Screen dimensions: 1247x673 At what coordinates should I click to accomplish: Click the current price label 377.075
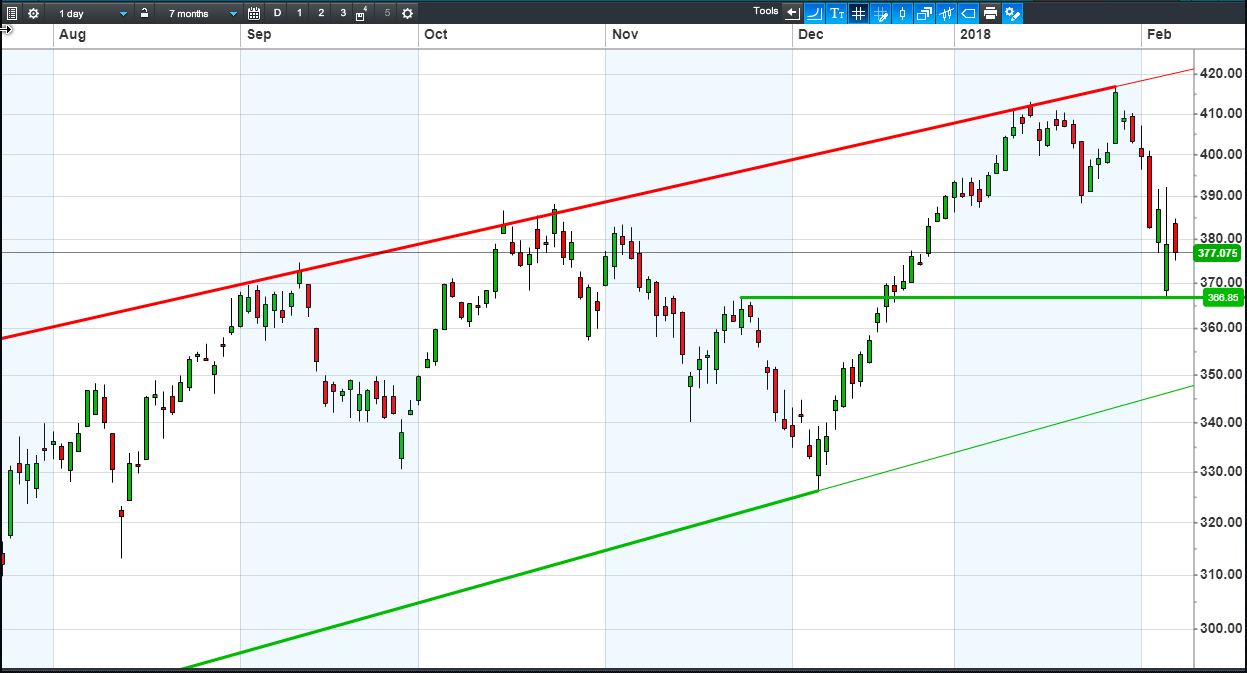1219,253
